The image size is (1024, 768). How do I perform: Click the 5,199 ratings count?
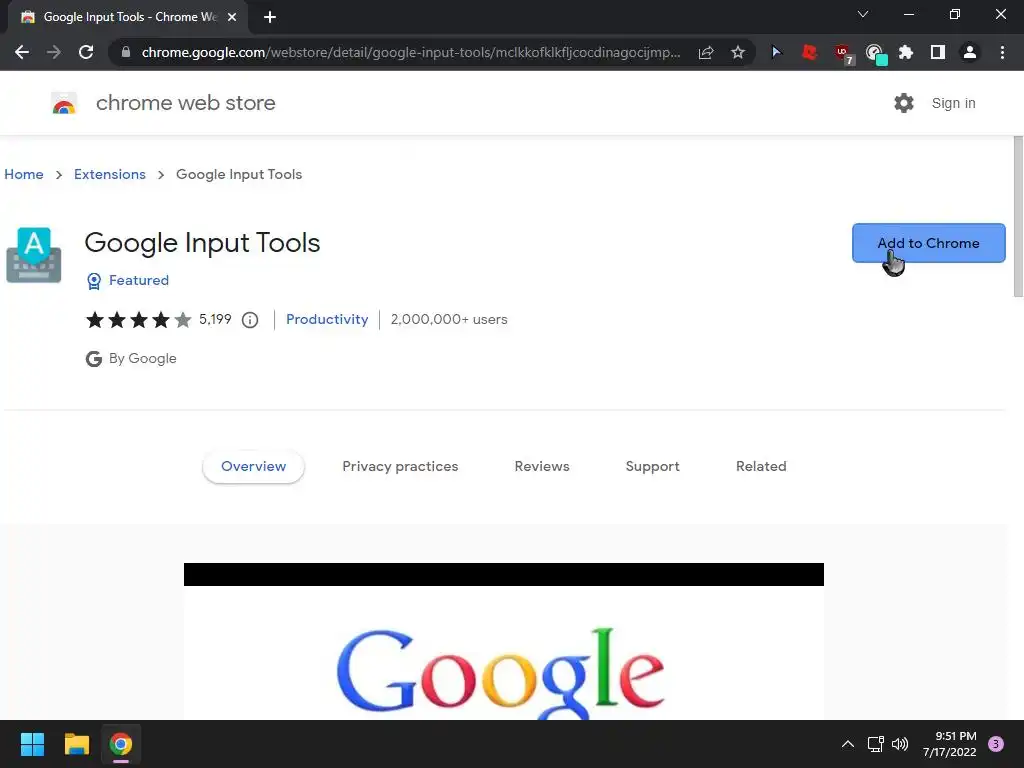(216, 319)
